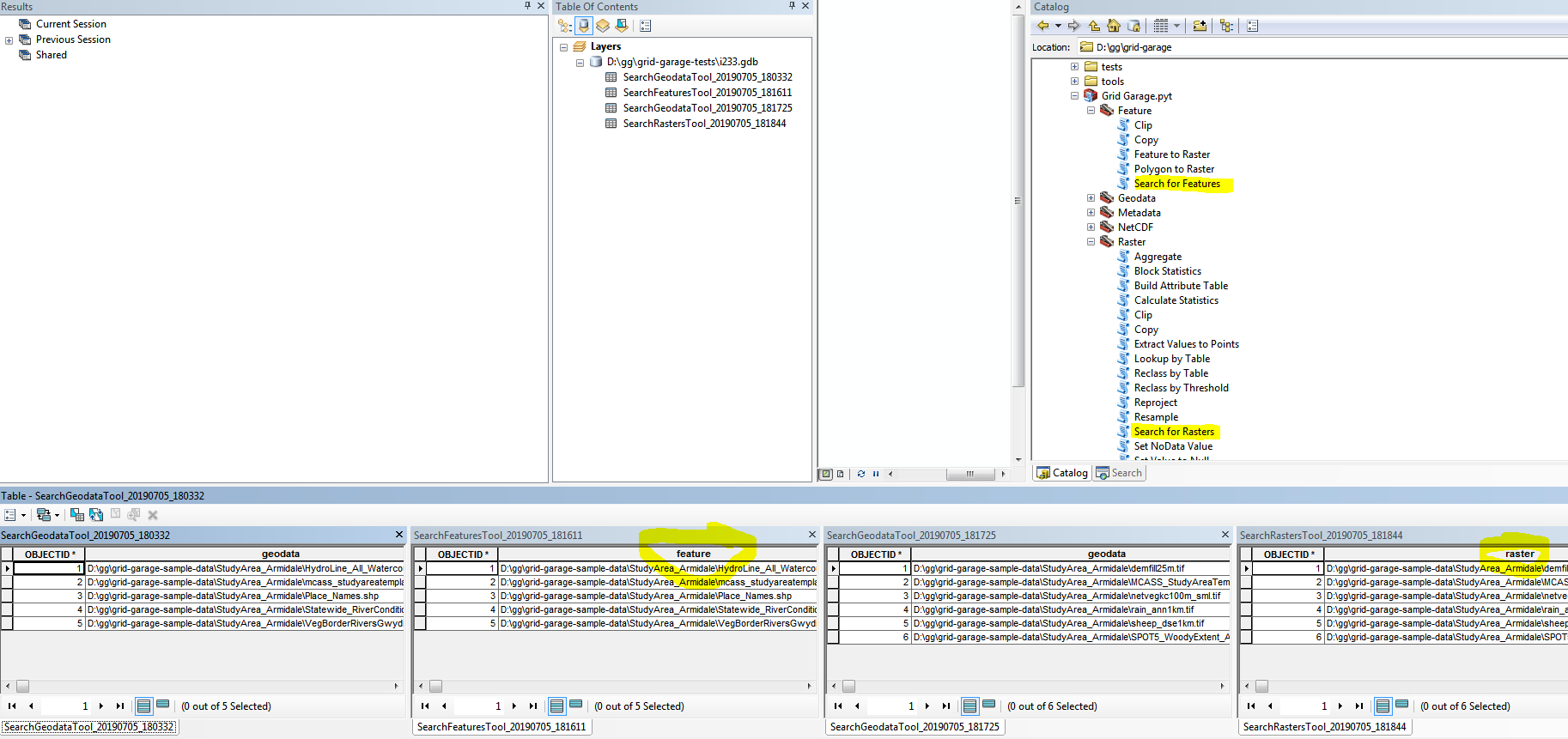This screenshot has height=739, width=1568.
Task: Go to default geodatabase in Catalog
Action: tap(1133, 26)
